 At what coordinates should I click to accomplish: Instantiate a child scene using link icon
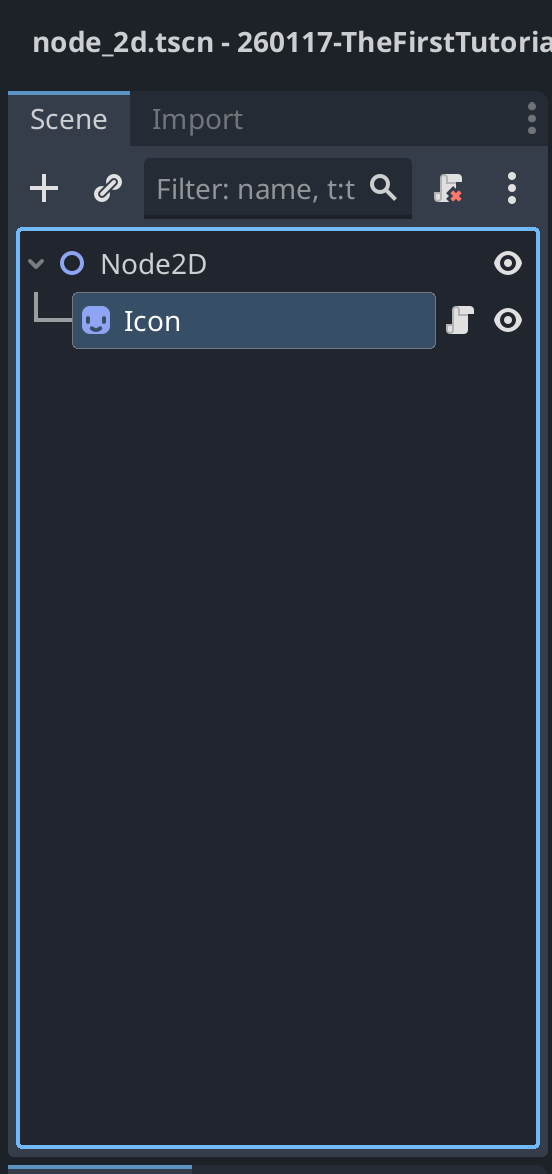[x=108, y=189]
